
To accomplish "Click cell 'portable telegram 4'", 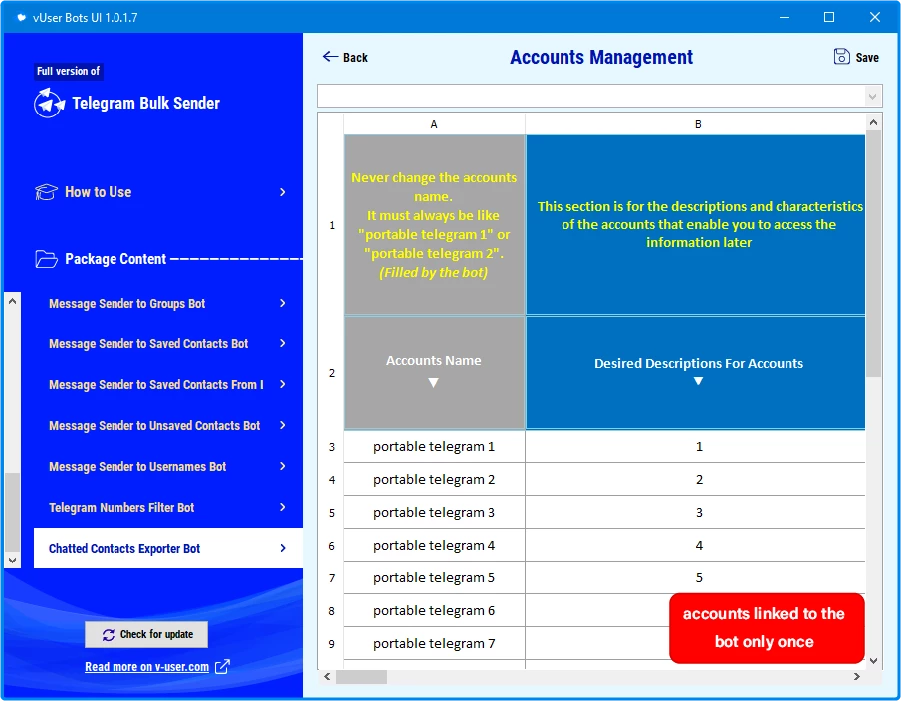I will tap(434, 545).
